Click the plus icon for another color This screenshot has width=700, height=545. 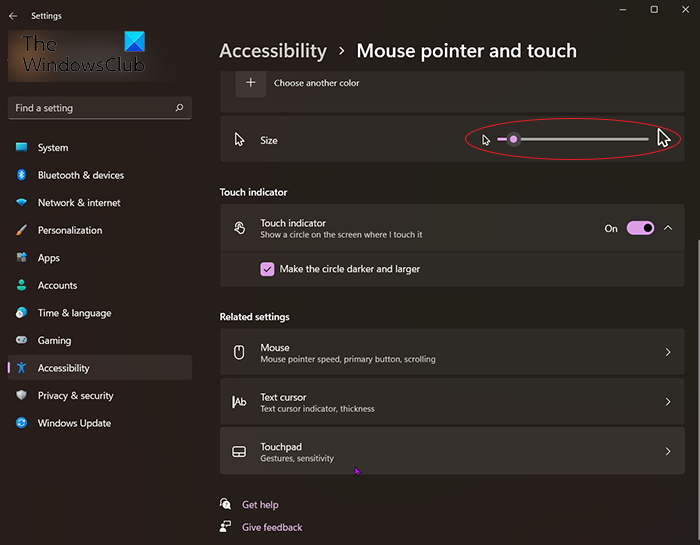pyautogui.click(x=250, y=83)
